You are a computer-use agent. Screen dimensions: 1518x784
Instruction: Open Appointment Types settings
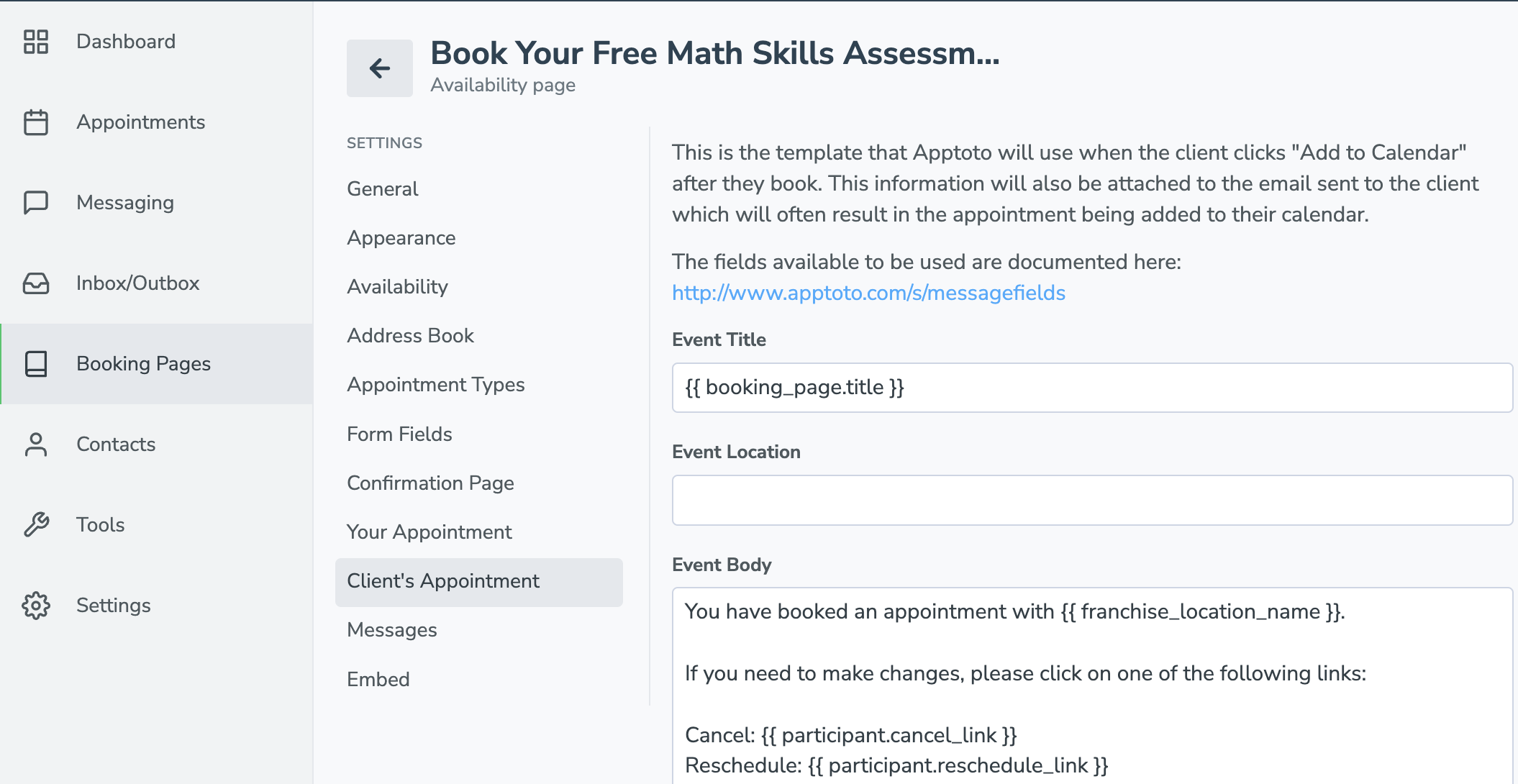tap(435, 385)
